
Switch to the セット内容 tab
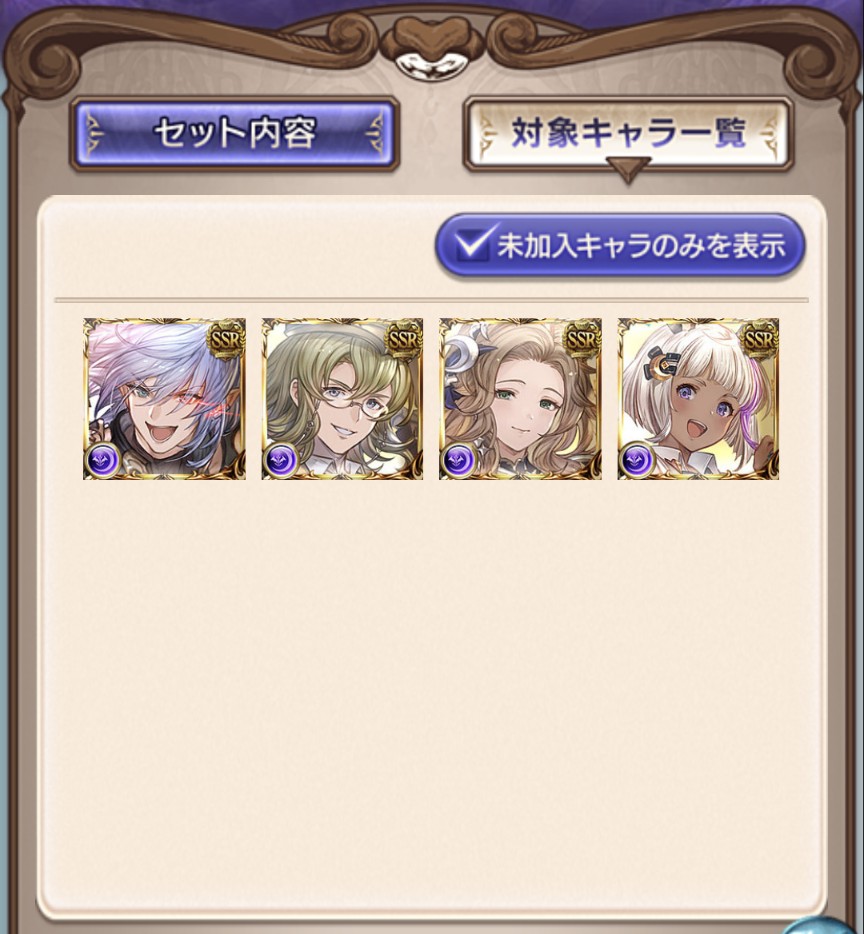click(x=234, y=133)
